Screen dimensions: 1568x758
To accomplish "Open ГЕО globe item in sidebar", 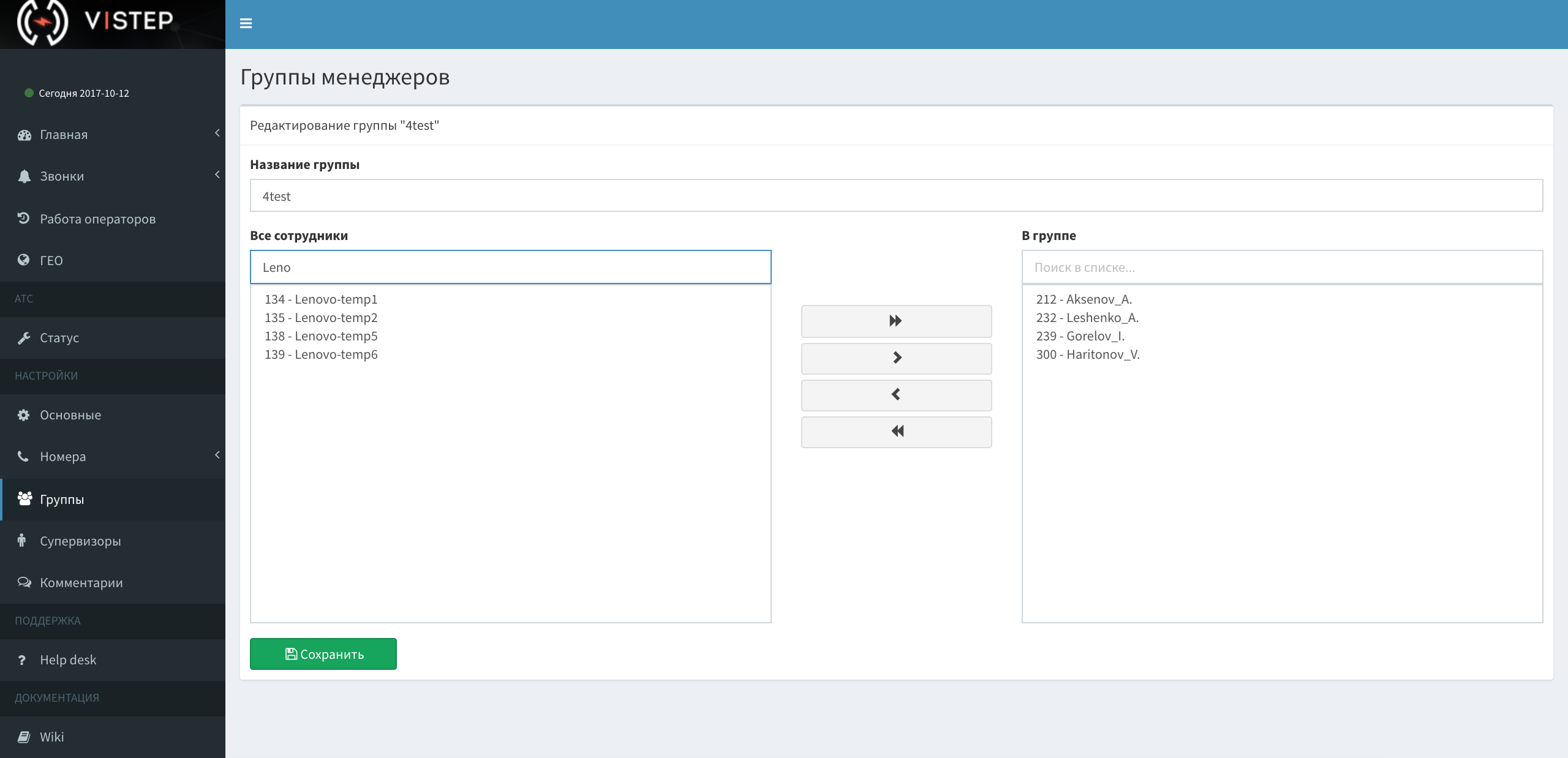I will point(51,260).
